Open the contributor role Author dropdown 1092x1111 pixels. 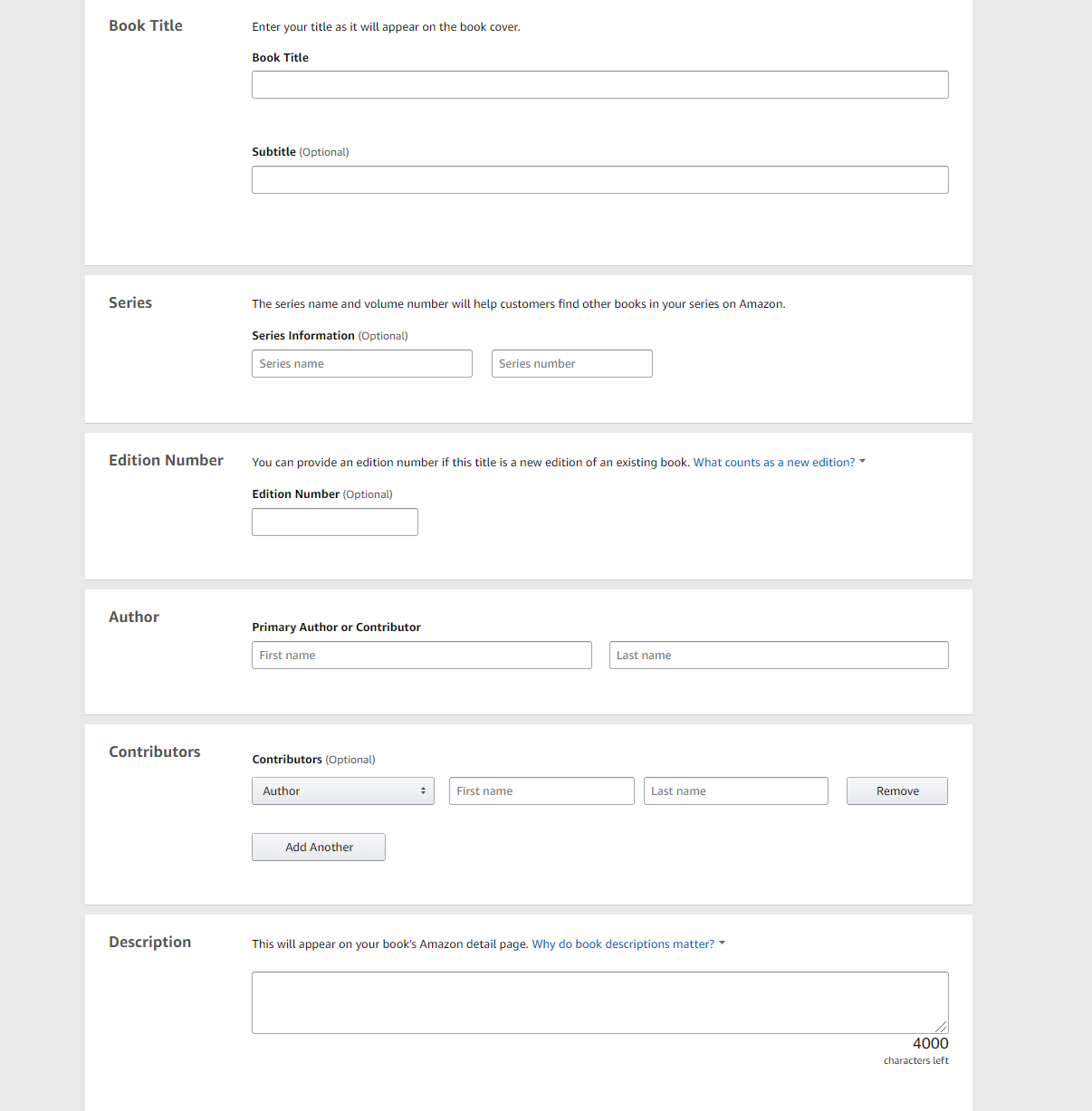click(343, 791)
